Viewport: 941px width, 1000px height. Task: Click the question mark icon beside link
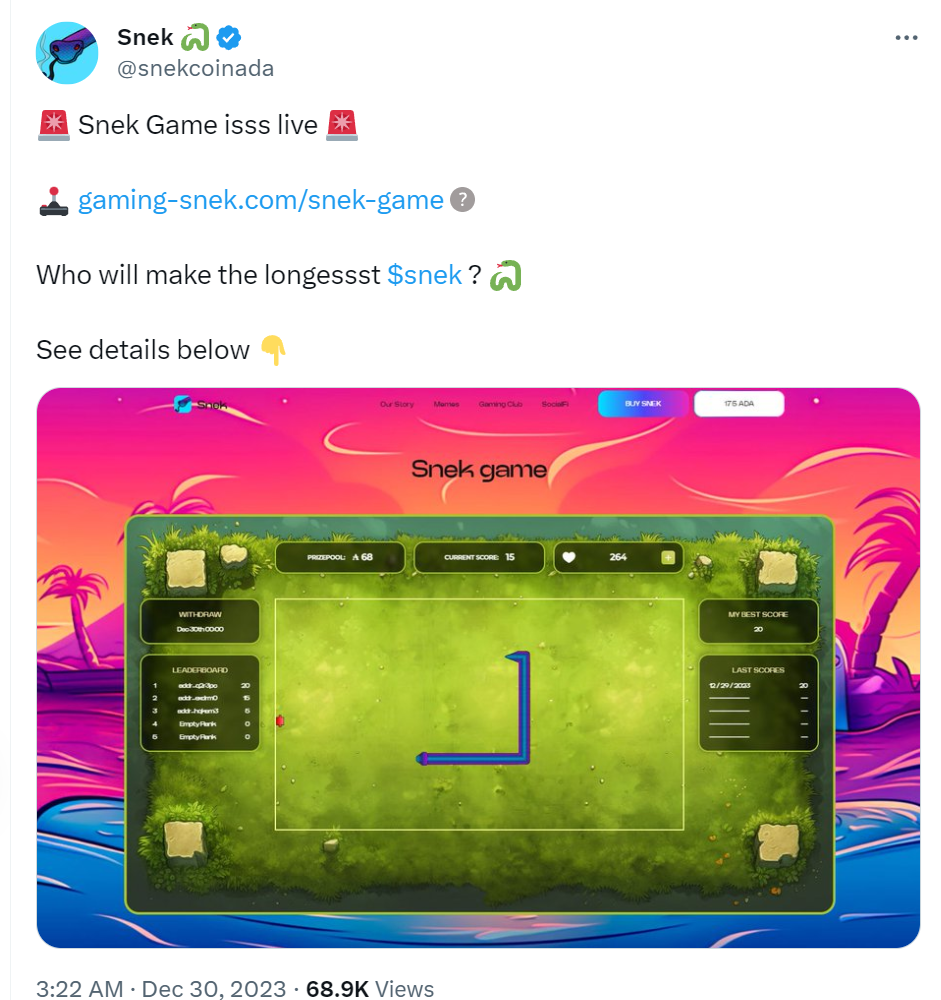[x=463, y=200]
